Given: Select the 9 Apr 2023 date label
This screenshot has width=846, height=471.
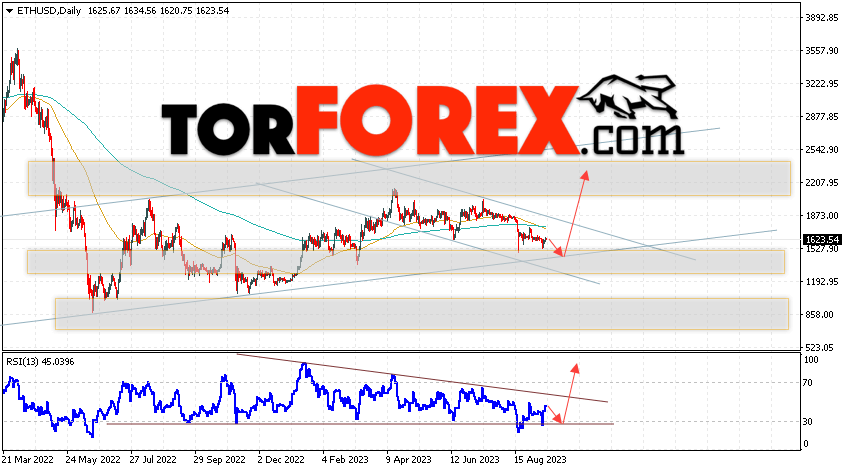Looking at the screenshot, I should pyautogui.click(x=408, y=460).
